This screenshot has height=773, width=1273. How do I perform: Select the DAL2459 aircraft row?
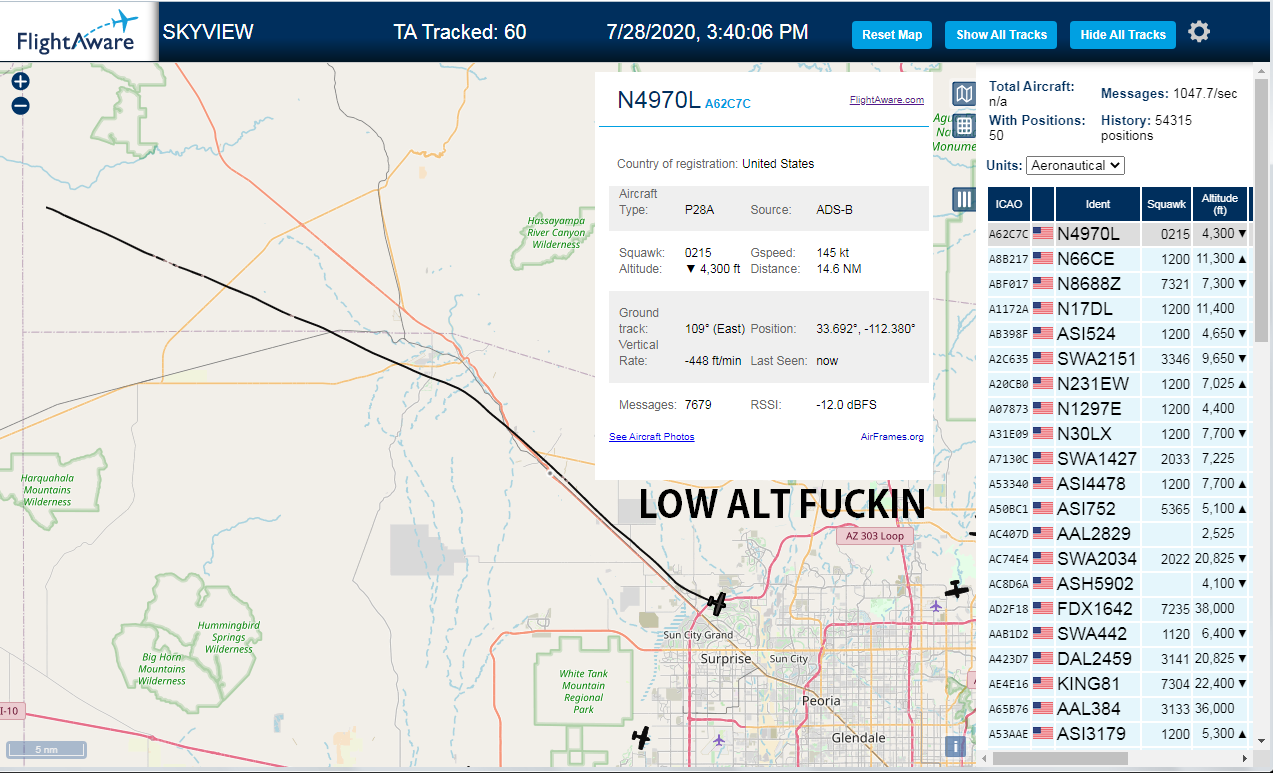click(1119, 658)
